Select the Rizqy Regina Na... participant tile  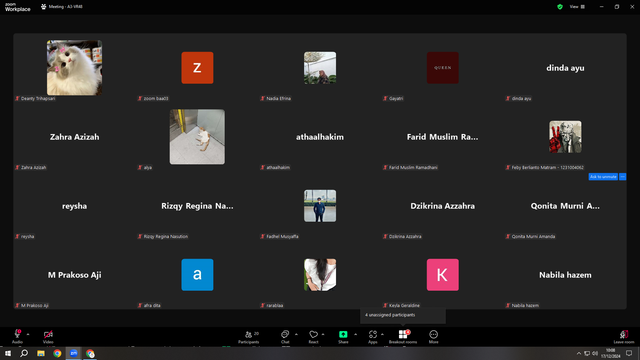197,206
